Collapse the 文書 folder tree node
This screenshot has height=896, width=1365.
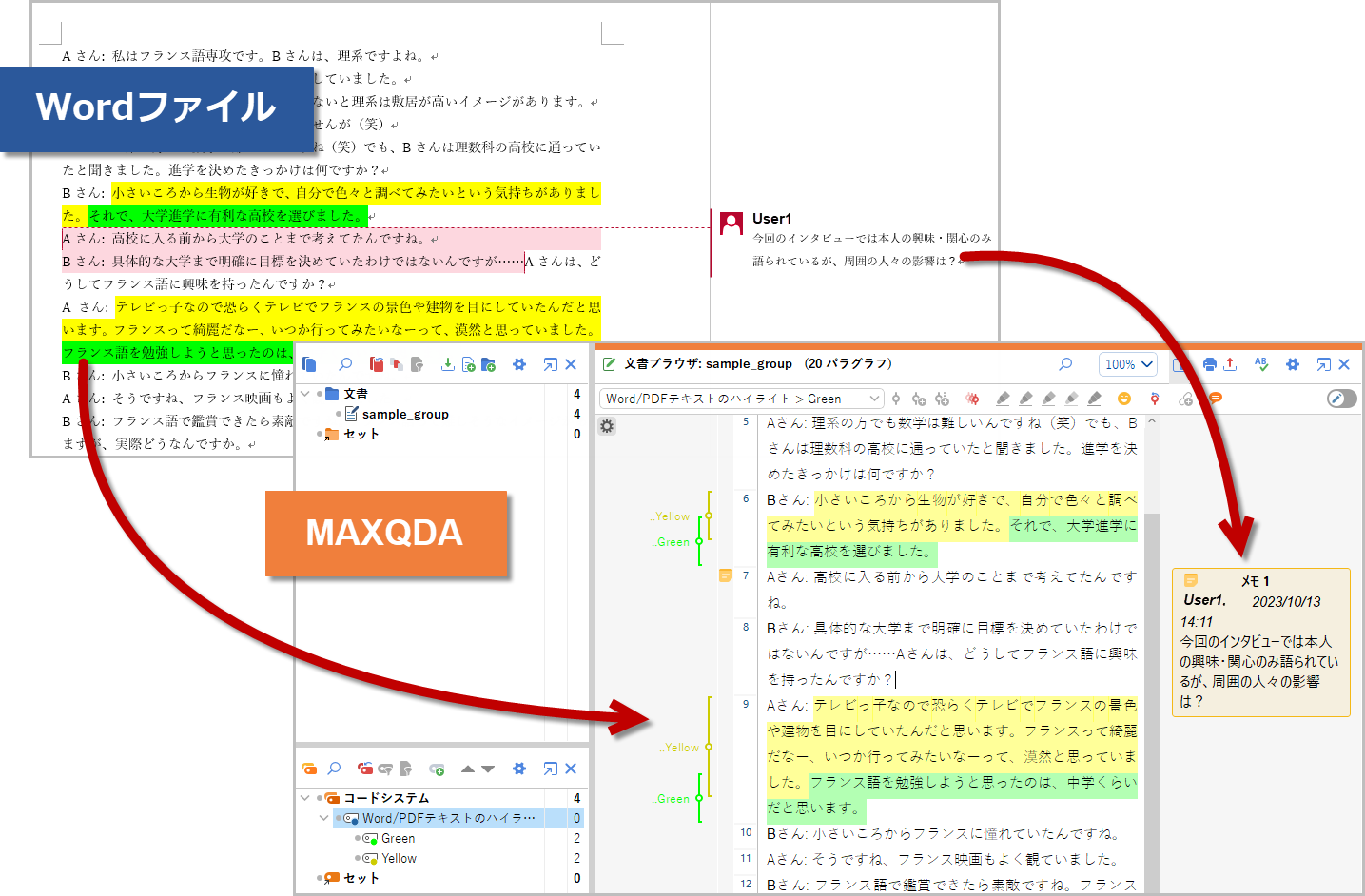coord(305,394)
